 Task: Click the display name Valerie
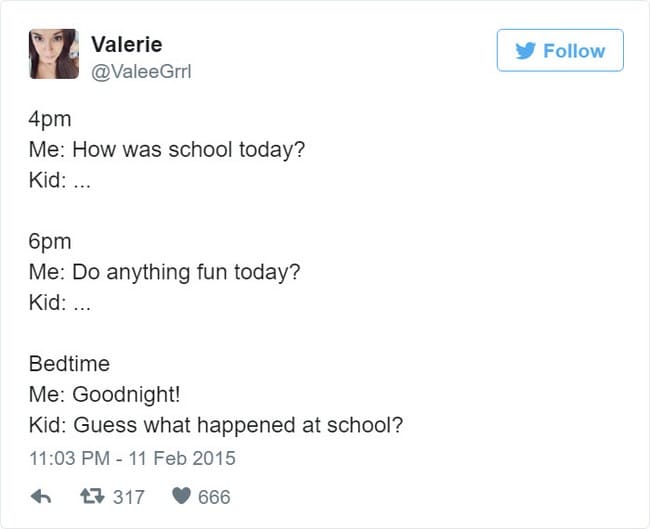pos(126,44)
